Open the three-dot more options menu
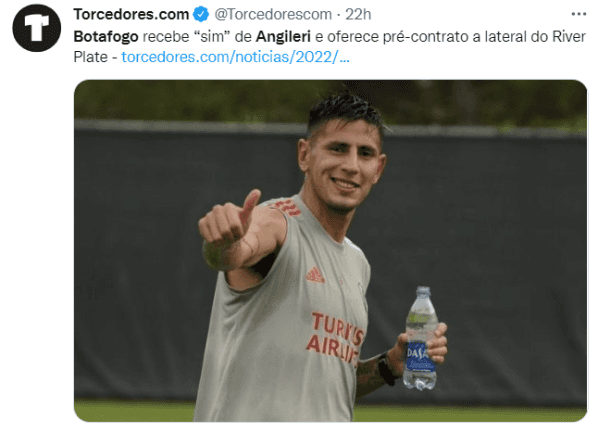This screenshot has width=598, height=433. (579, 14)
